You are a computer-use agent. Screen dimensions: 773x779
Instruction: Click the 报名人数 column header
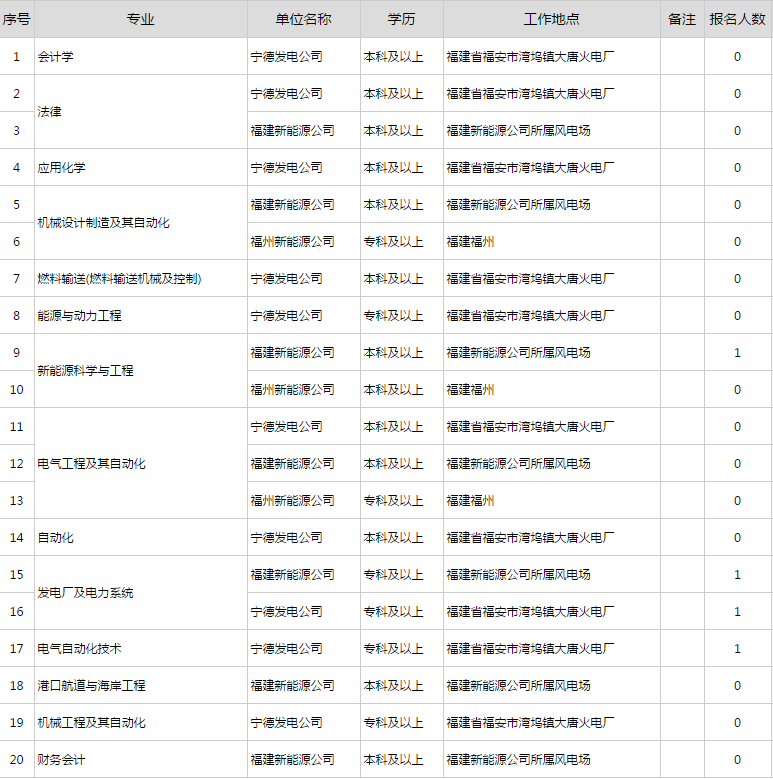point(738,19)
